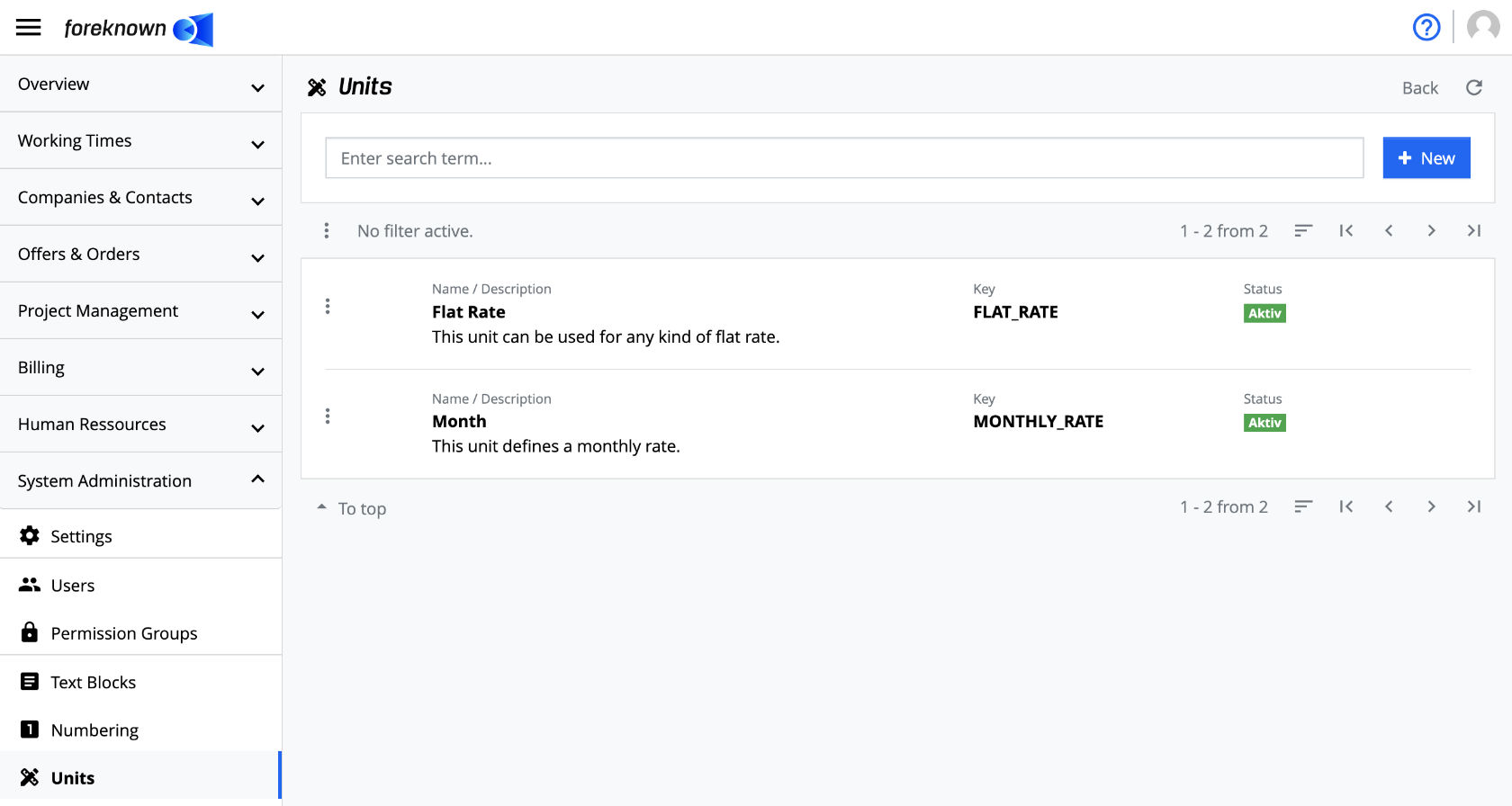Viewport: 1512px width, 806px height.
Task: Click the 'No filter active.' text
Action: point(415,231)
